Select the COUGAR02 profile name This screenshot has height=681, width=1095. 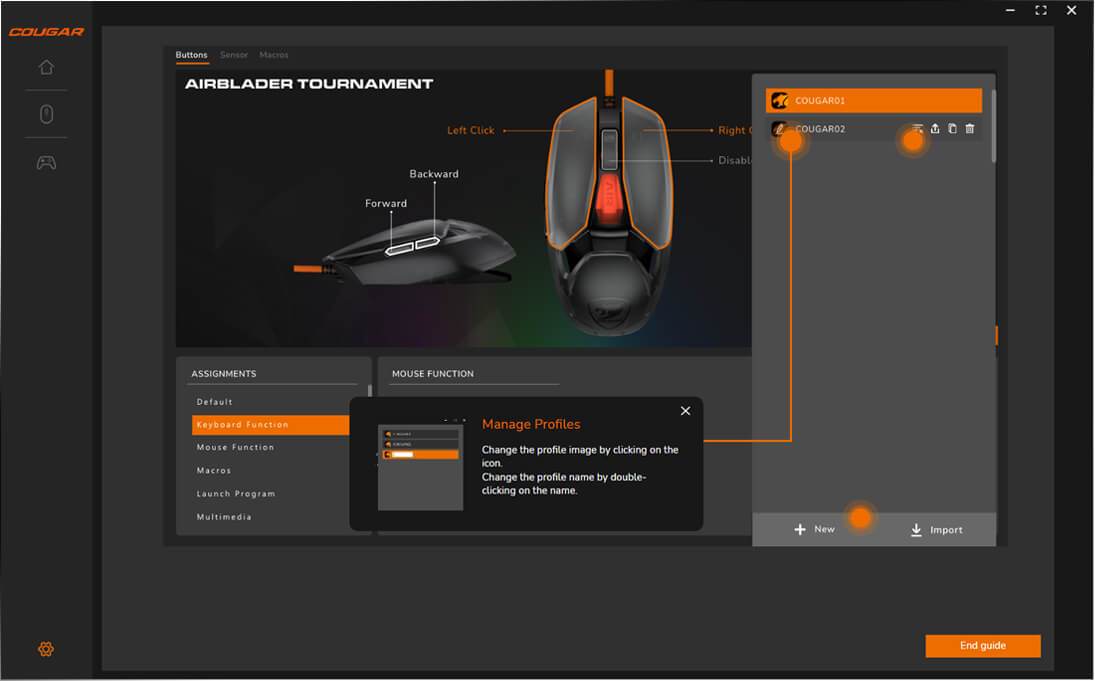click(x=820, y=129)
